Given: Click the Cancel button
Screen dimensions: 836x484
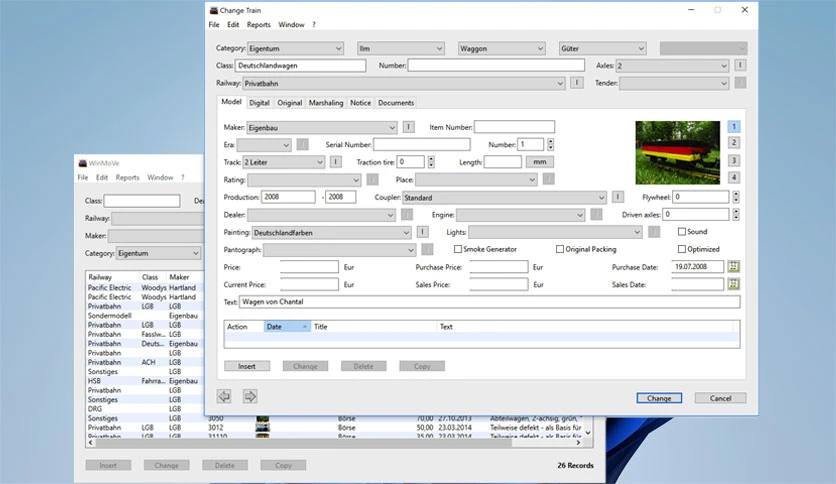Looking at the screenshot, I should coord(720,398).
